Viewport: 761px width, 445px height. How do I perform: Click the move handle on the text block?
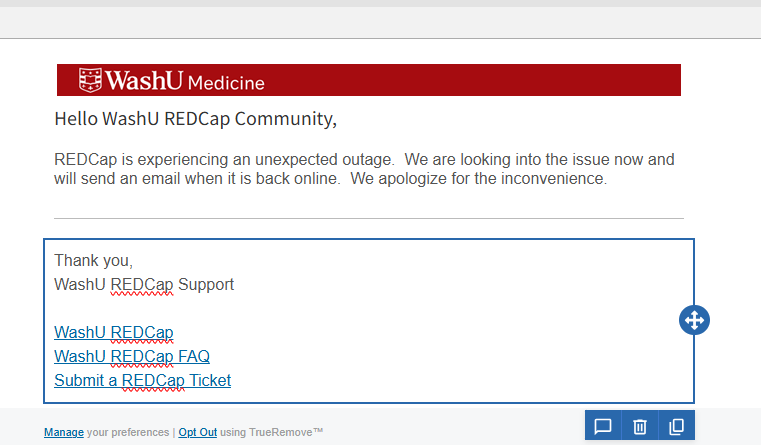tap(694, 320)
